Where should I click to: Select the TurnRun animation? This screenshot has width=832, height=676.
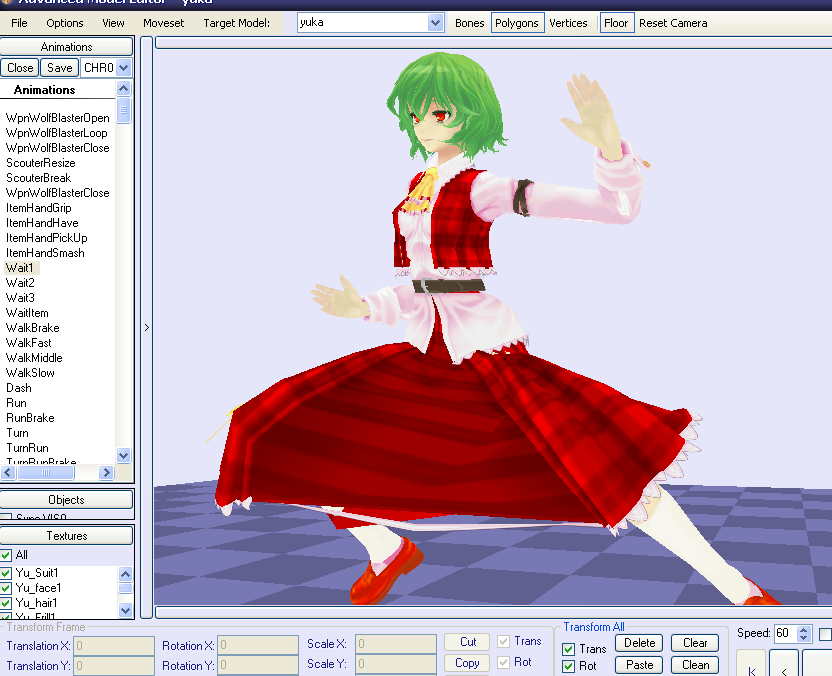pyautogui.click(x=28, y=448)
